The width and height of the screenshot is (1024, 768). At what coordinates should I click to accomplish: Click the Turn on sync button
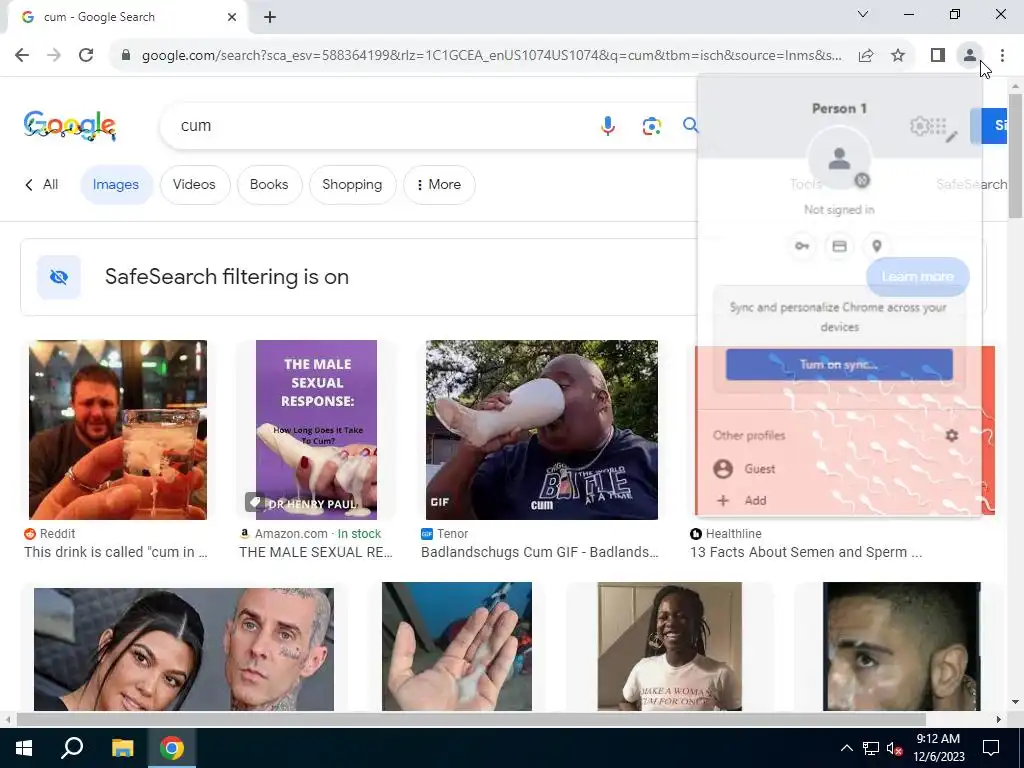coord(839,364)
